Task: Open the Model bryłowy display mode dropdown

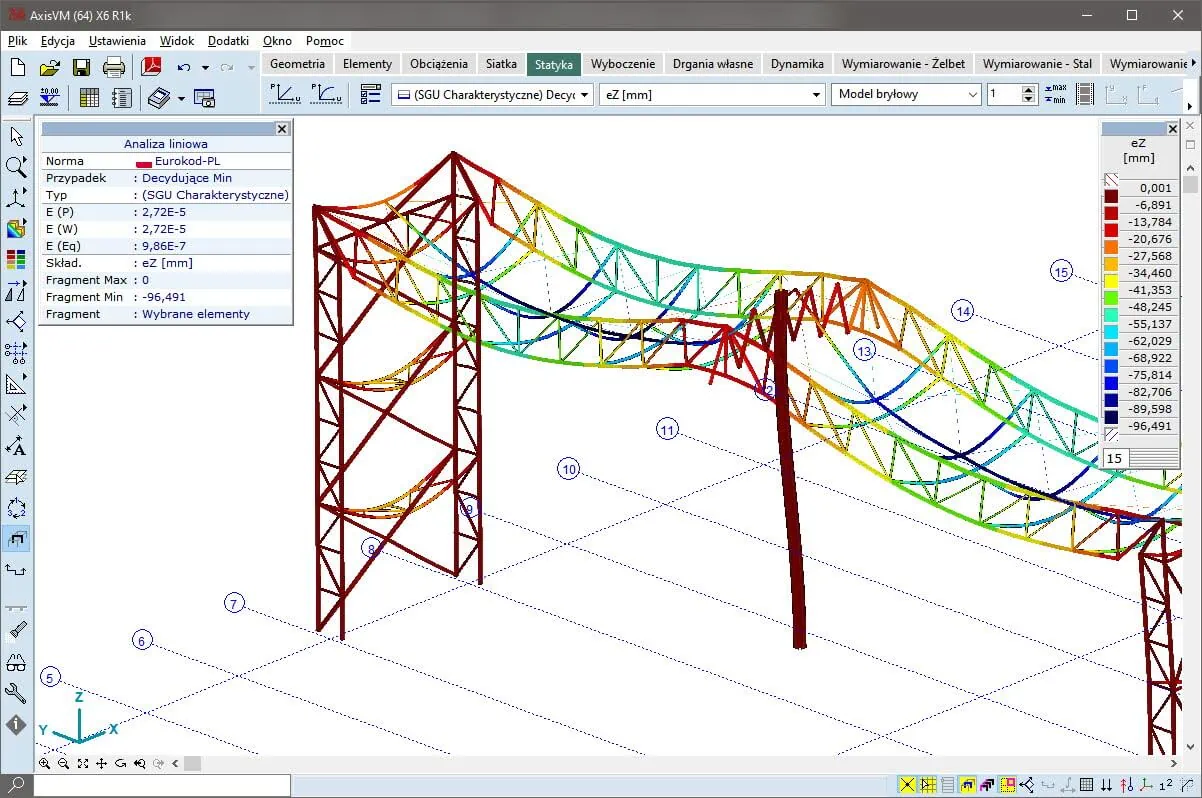Action: point(972,95)
